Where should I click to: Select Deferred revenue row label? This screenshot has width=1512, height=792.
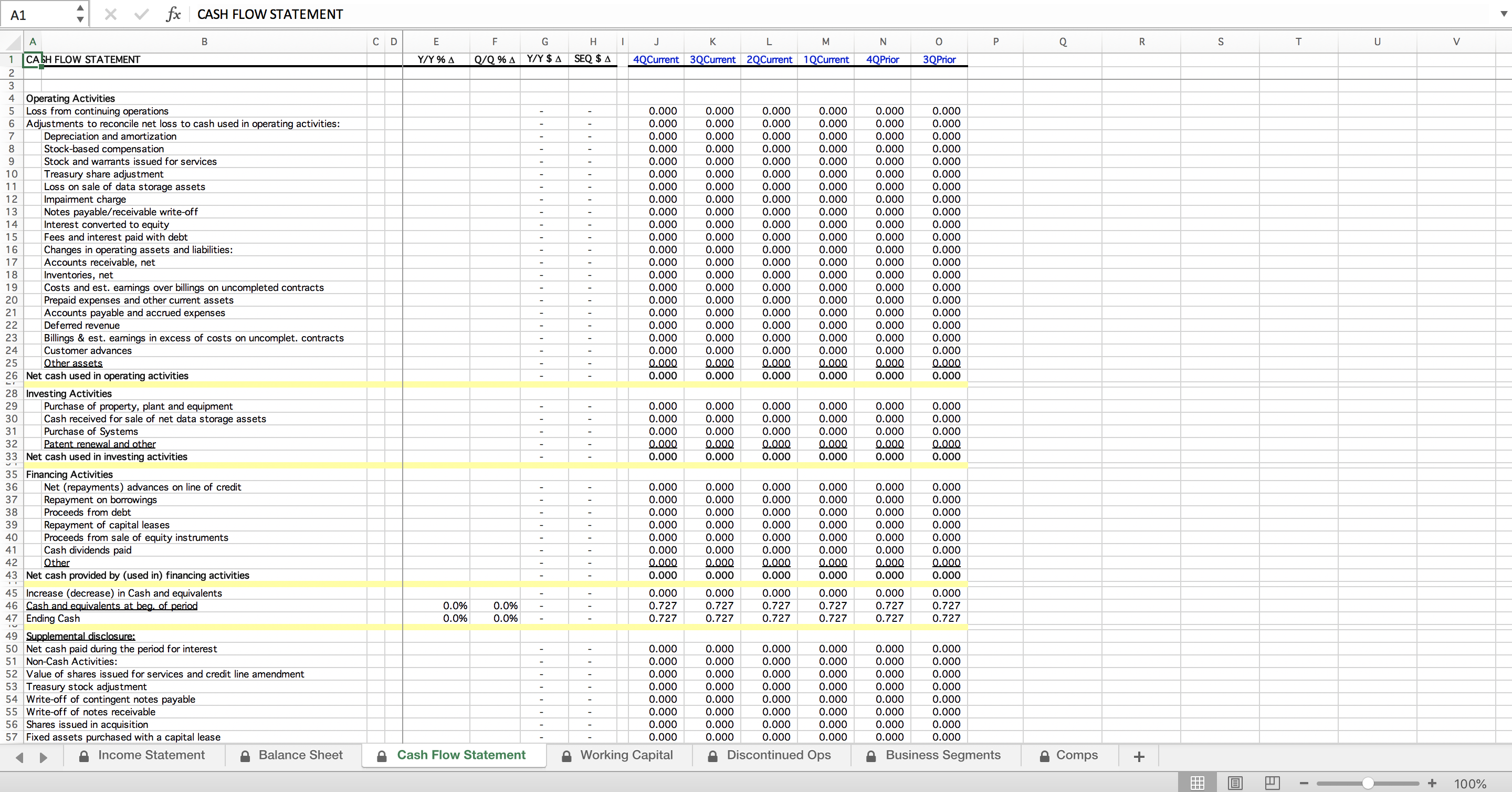point(81,325)
